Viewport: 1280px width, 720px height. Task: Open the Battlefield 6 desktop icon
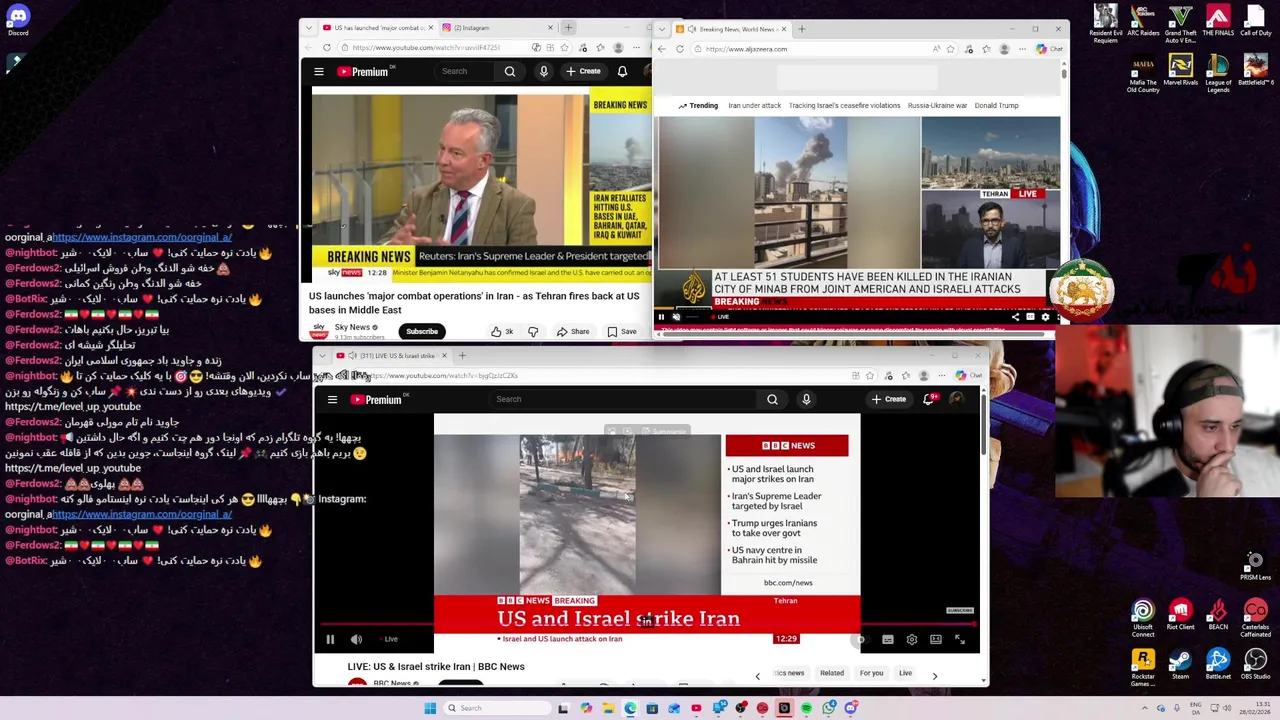(x=1255, y=71)
